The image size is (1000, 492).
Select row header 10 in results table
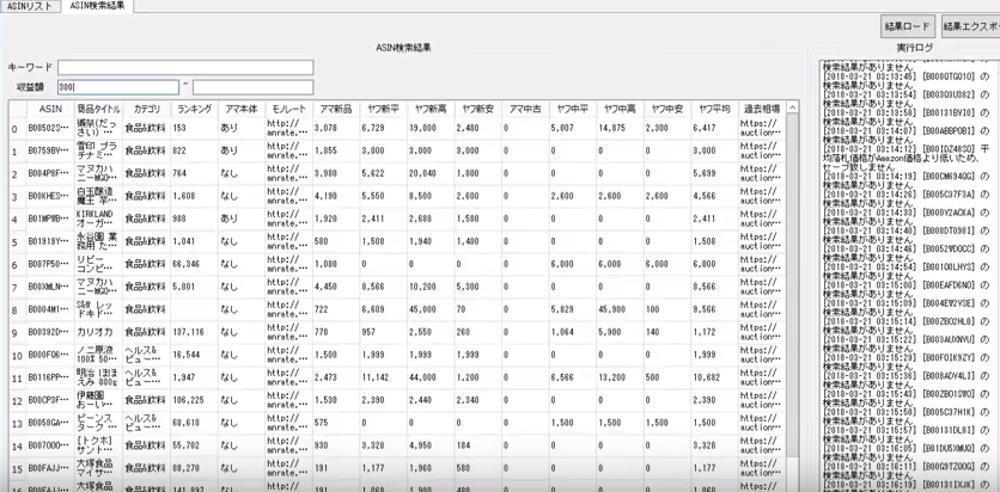pos(17,355)
